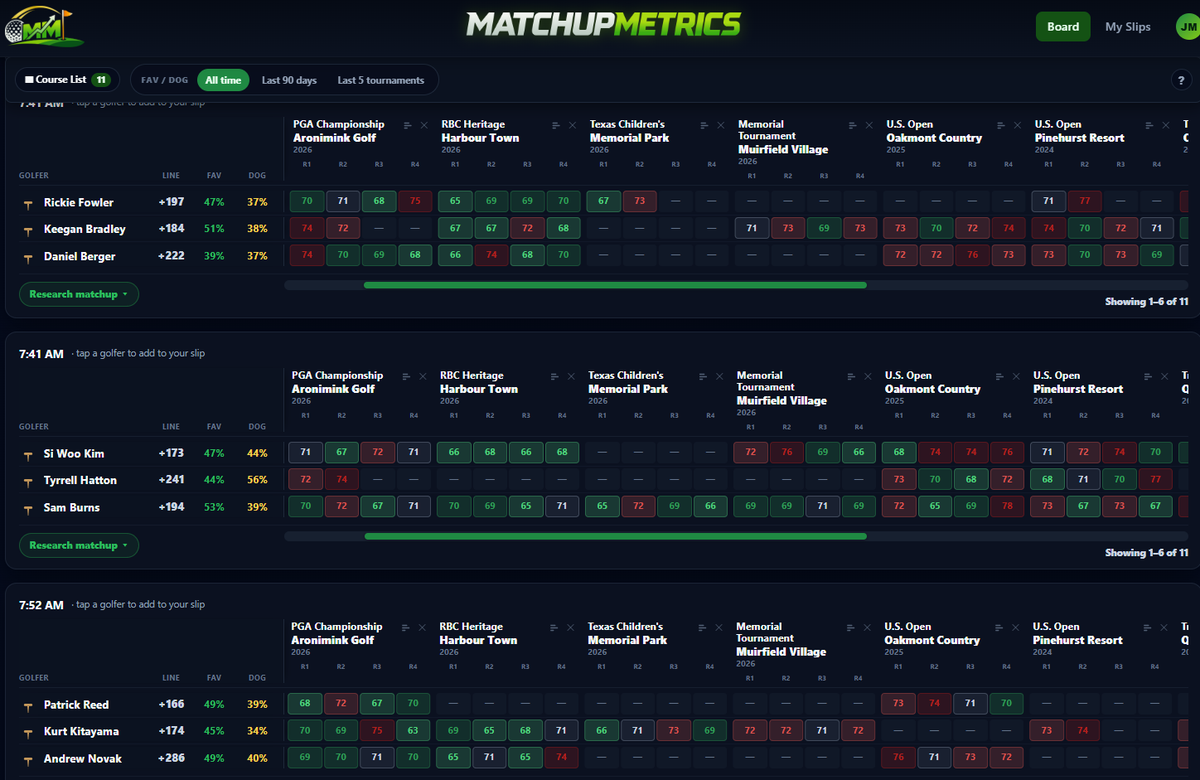Add Tyrrell Hatton to your slip
Screen dimensions: 1200x780
pyautogui.click(x=80, y=481)
